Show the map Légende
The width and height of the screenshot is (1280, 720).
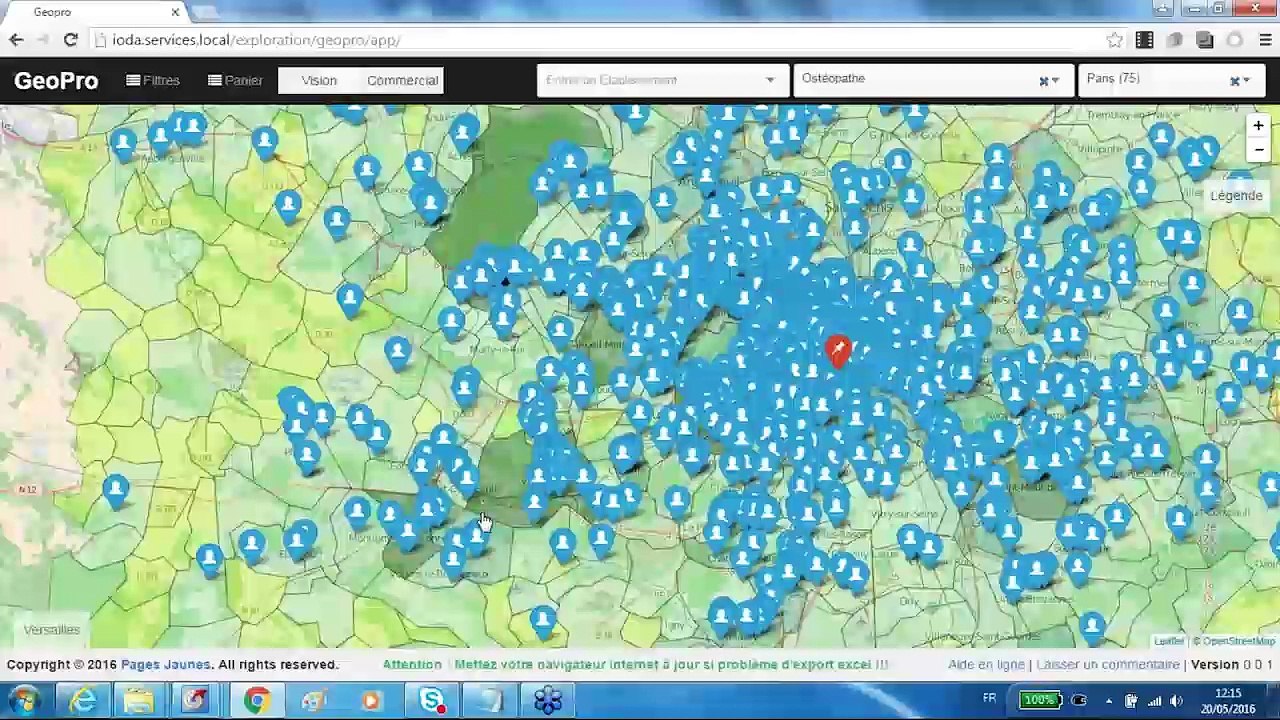coord(1236,196)
